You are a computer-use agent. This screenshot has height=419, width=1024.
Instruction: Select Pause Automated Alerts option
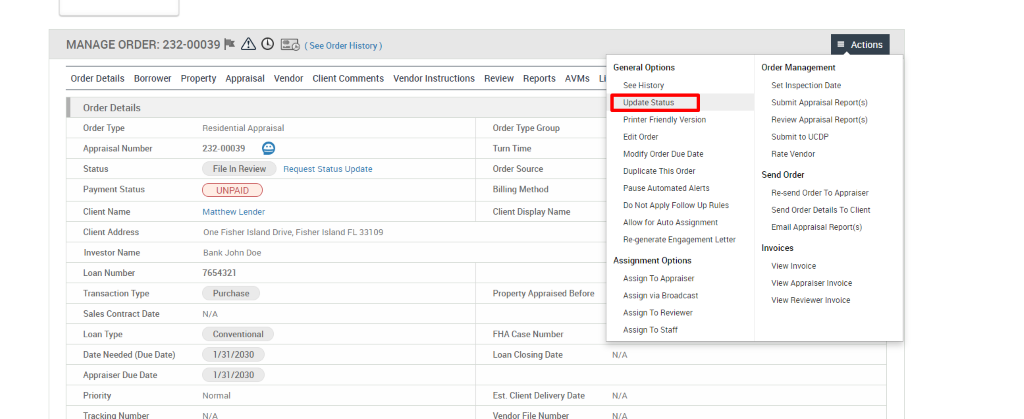[666, 188]
